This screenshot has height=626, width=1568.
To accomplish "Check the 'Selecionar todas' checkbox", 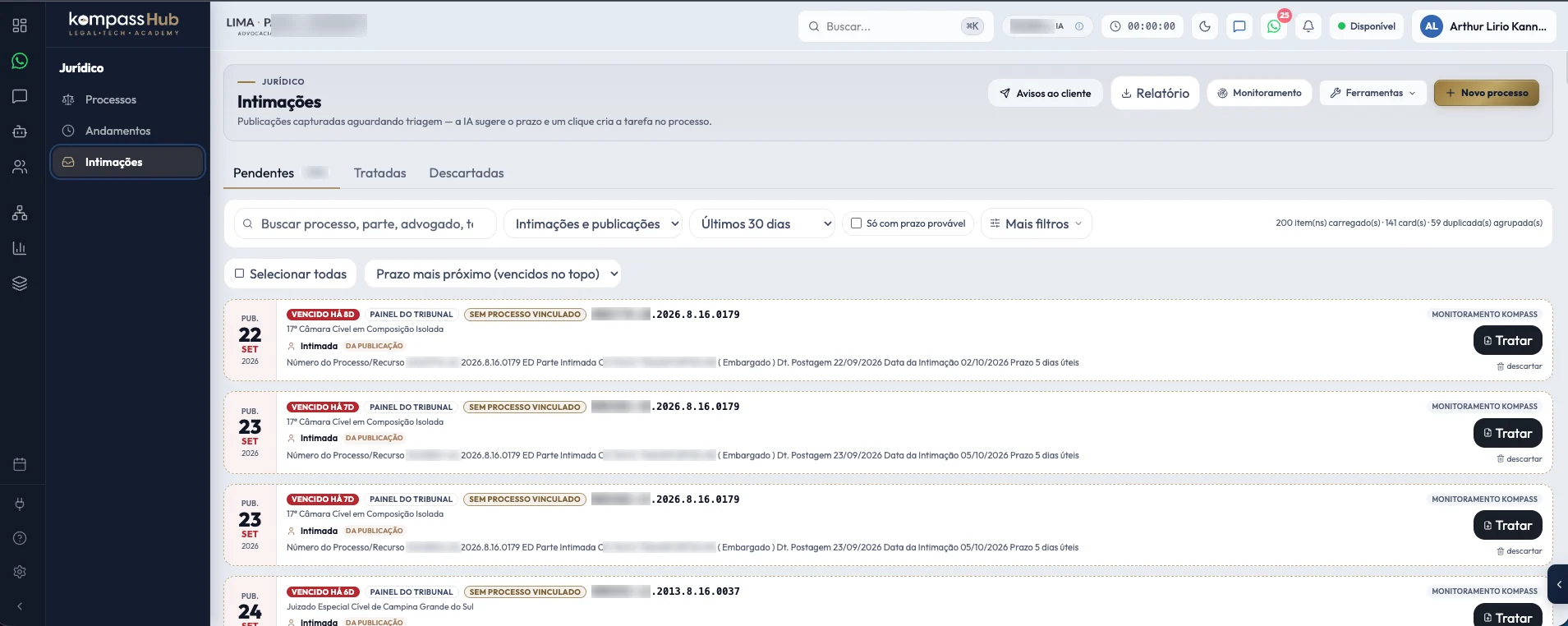I will pos(240,274).
